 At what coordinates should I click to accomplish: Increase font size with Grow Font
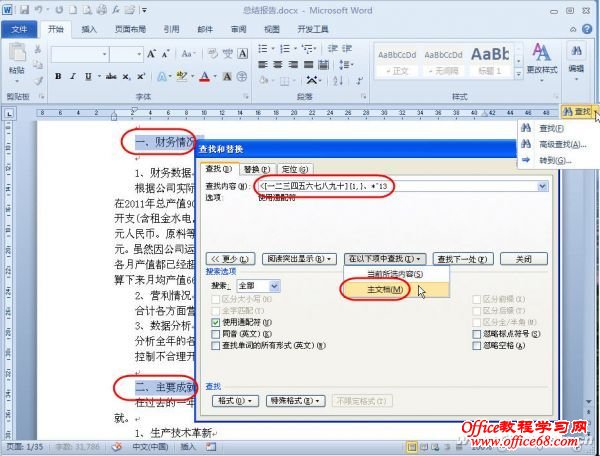click(152, 54)
